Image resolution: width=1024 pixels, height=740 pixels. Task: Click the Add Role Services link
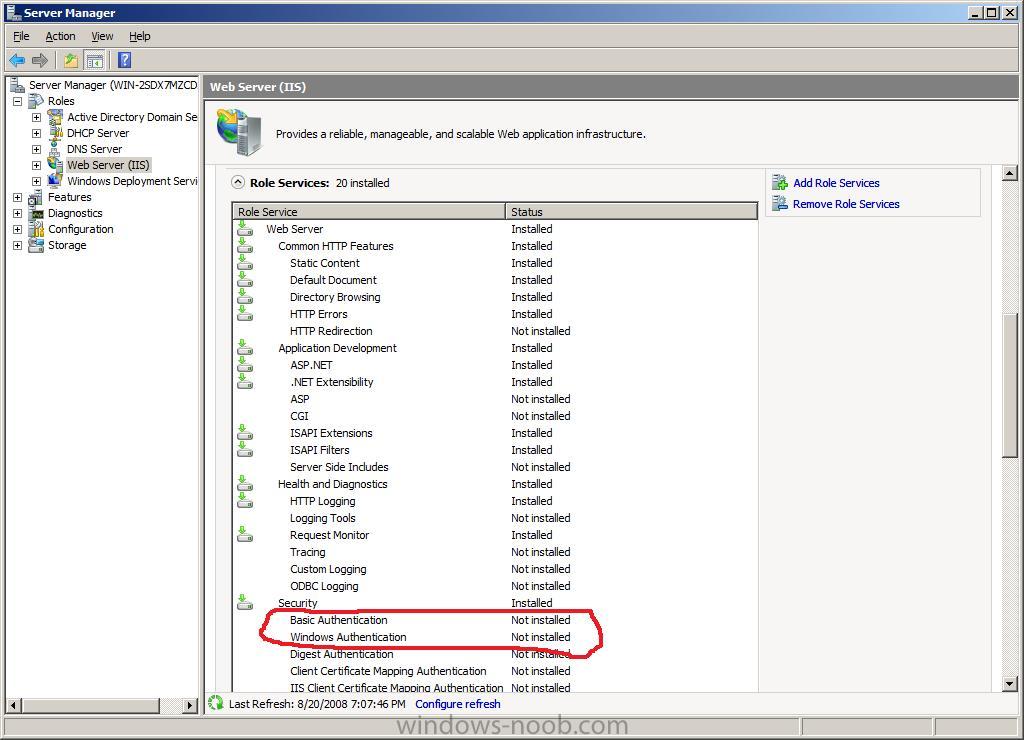coord(836,183)
